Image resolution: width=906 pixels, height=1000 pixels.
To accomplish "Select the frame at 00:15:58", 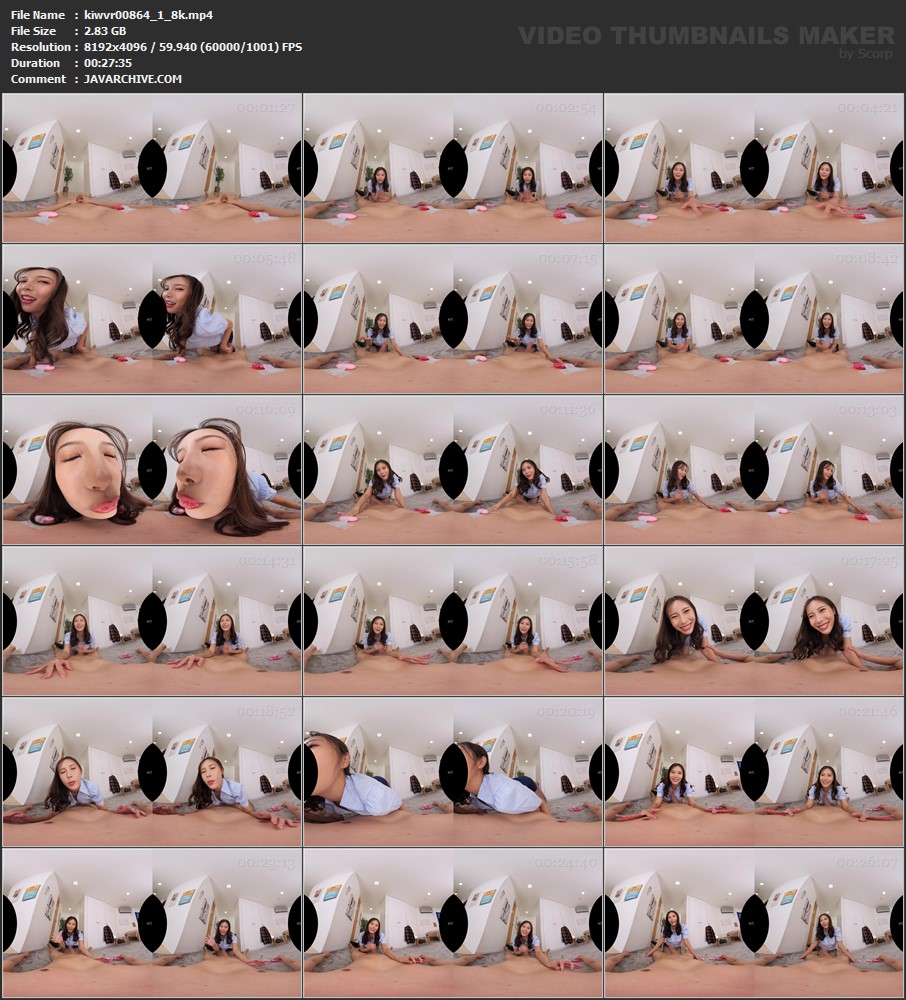I will (x=453, y=621).
